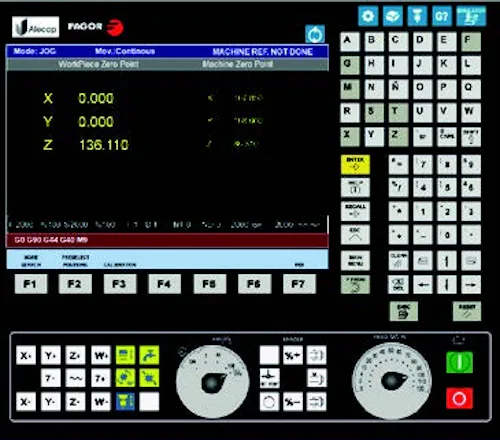Click the 3D cube icon at top
500x440 pixels.
pyautogui.click(x=393, y=16)
